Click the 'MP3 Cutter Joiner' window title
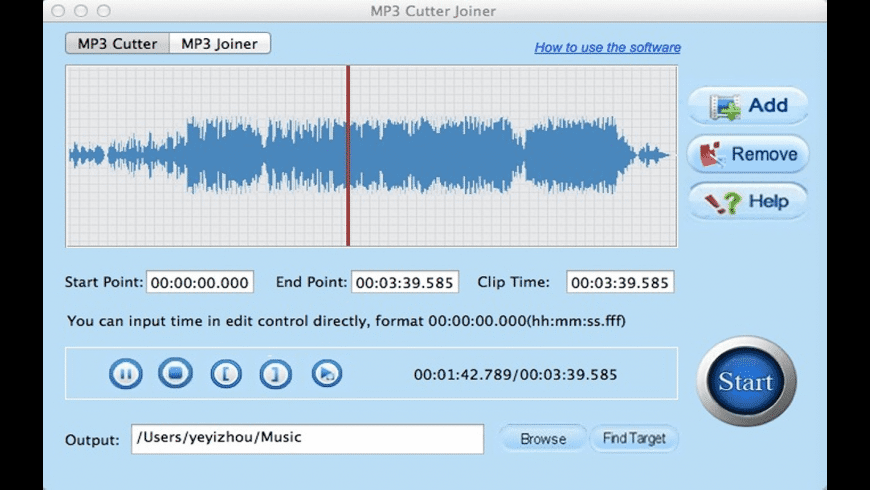Viewport: 870px width, 490px height. (x=433, y=11)
